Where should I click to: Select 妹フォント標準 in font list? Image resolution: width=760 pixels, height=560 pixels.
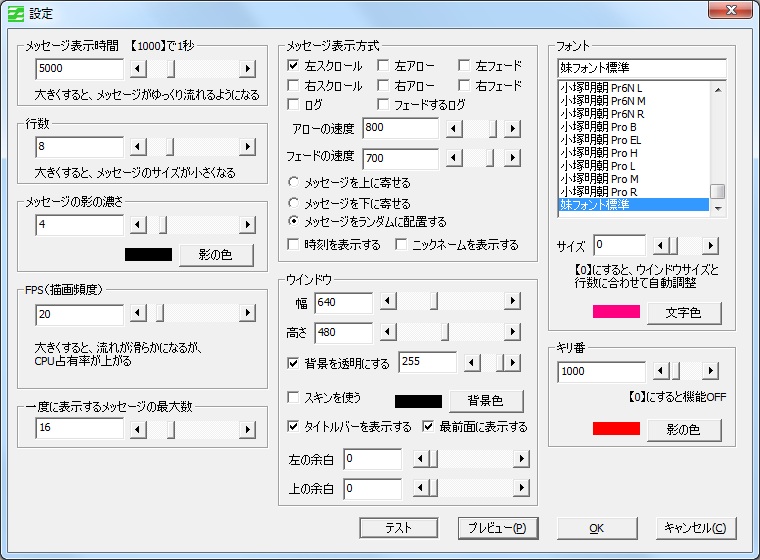click(x=634, y=205)
